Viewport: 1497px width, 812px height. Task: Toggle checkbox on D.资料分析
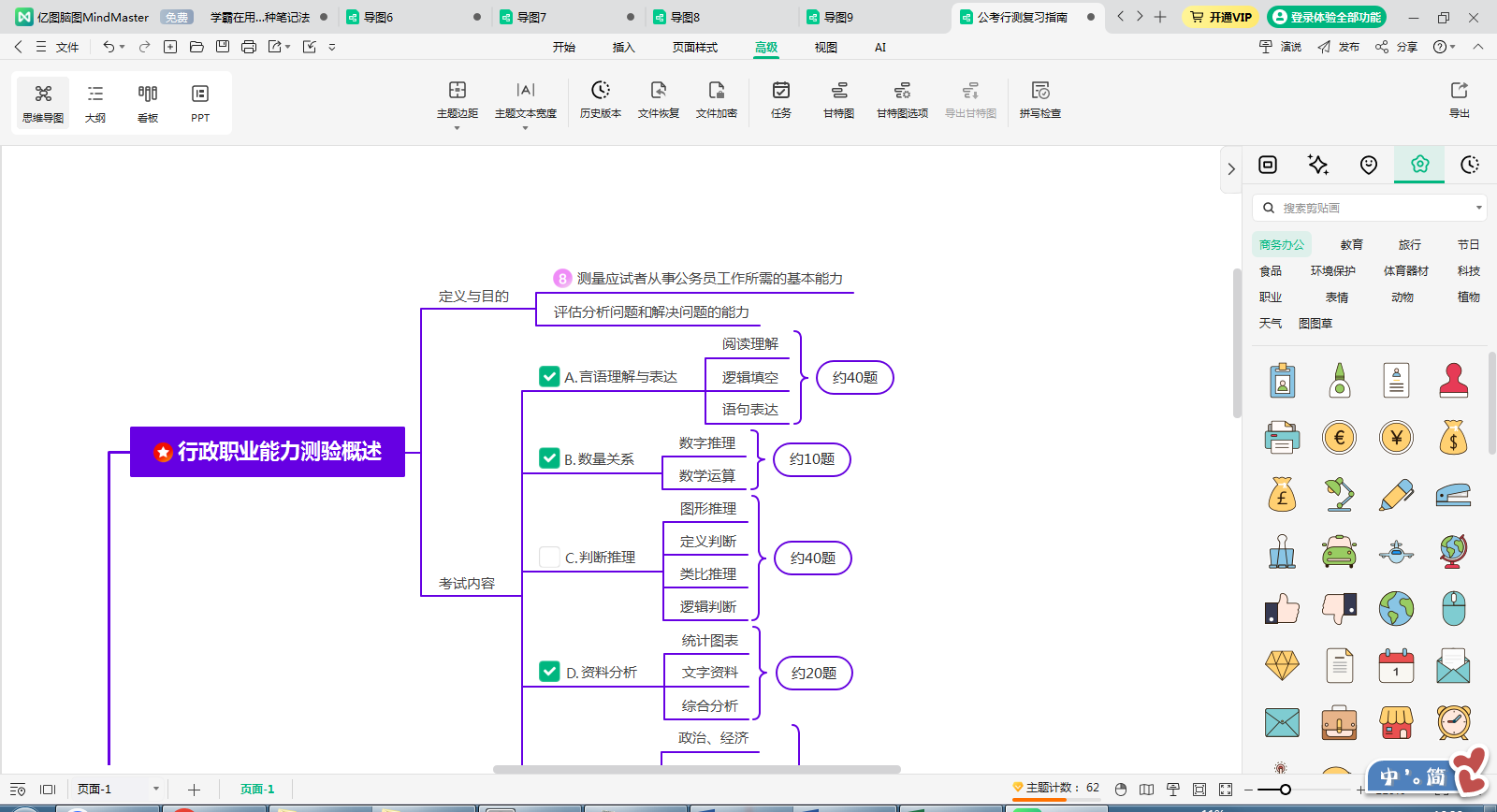550,672
